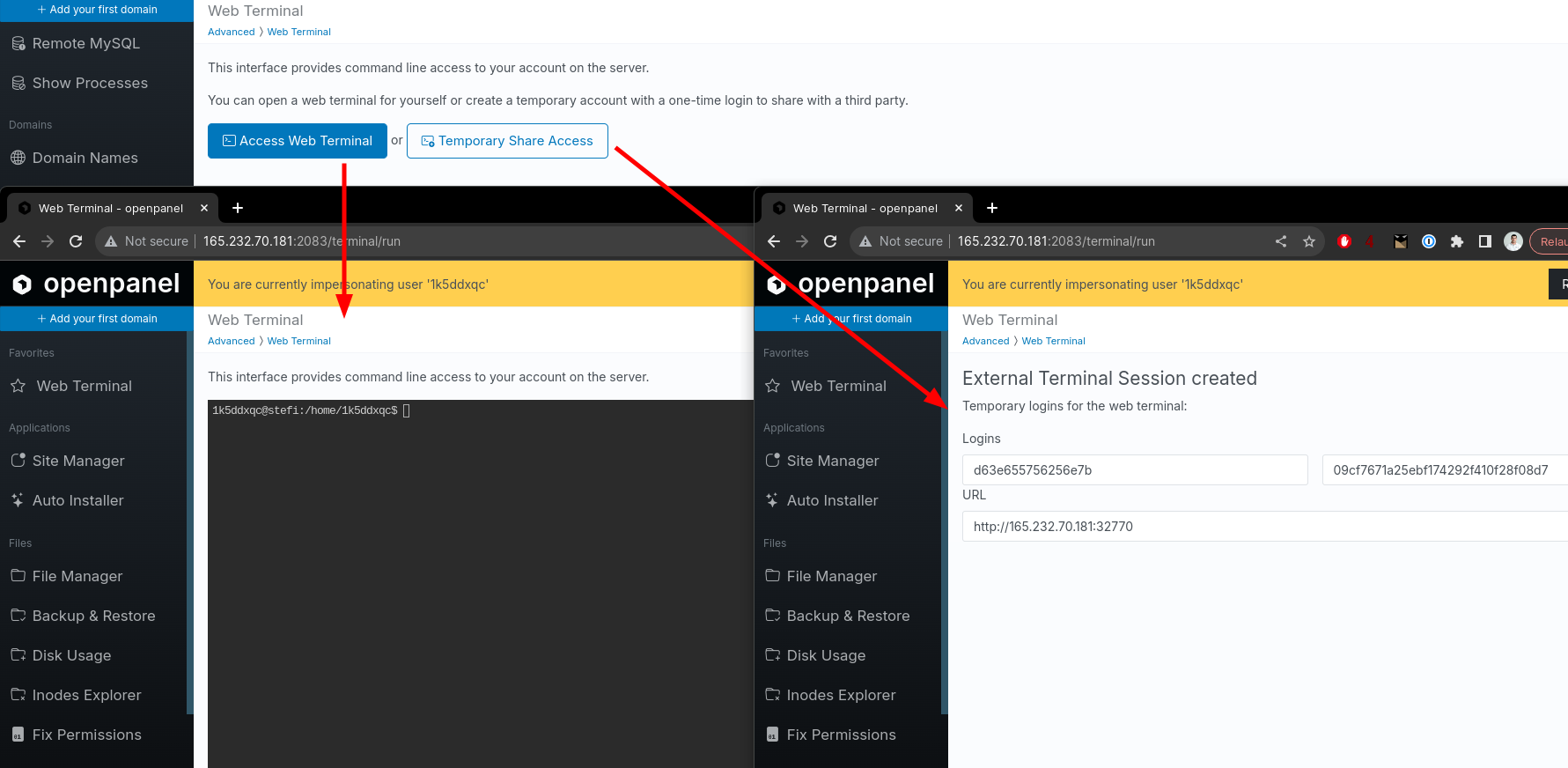Open Backup & Restore in right window sidebar
The width and height of the screenshot is (1568, 768).
click(838, 616)
